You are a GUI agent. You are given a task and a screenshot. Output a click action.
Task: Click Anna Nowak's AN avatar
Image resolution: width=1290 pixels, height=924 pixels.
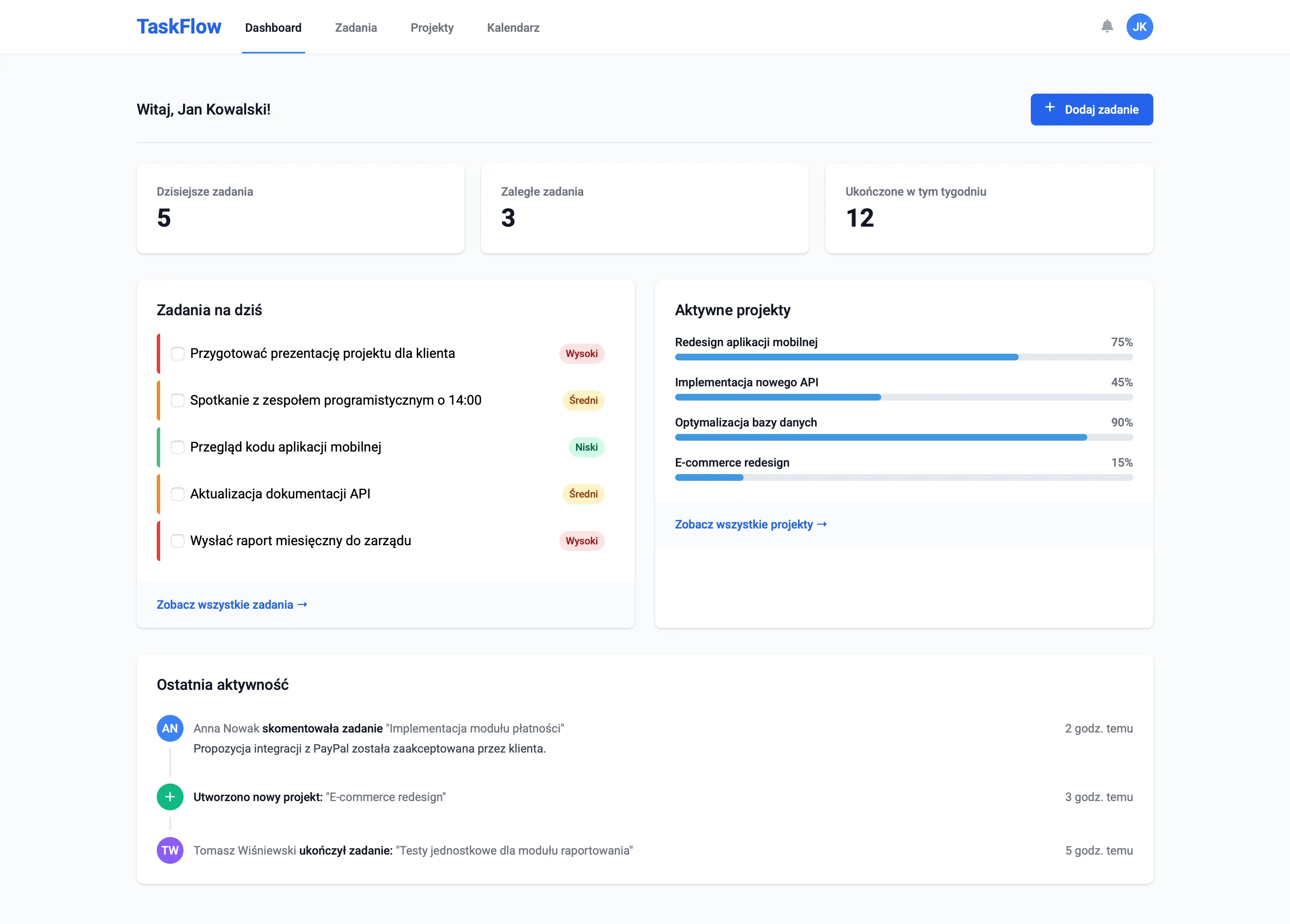[x=170, y=728]
